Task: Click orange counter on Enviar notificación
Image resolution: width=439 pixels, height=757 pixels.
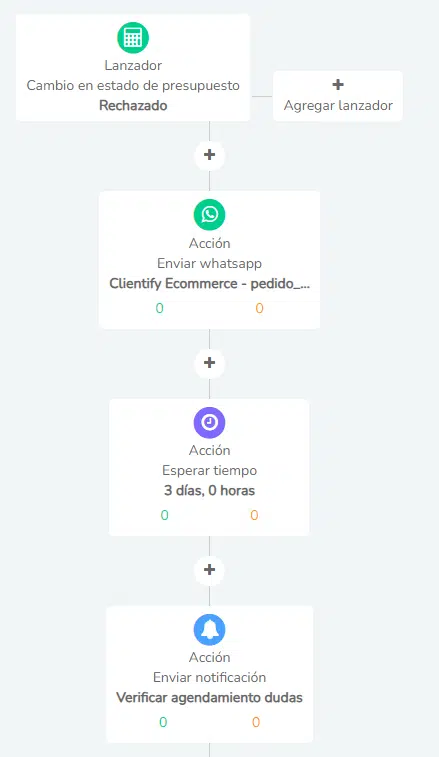Action: coord(256,722)
